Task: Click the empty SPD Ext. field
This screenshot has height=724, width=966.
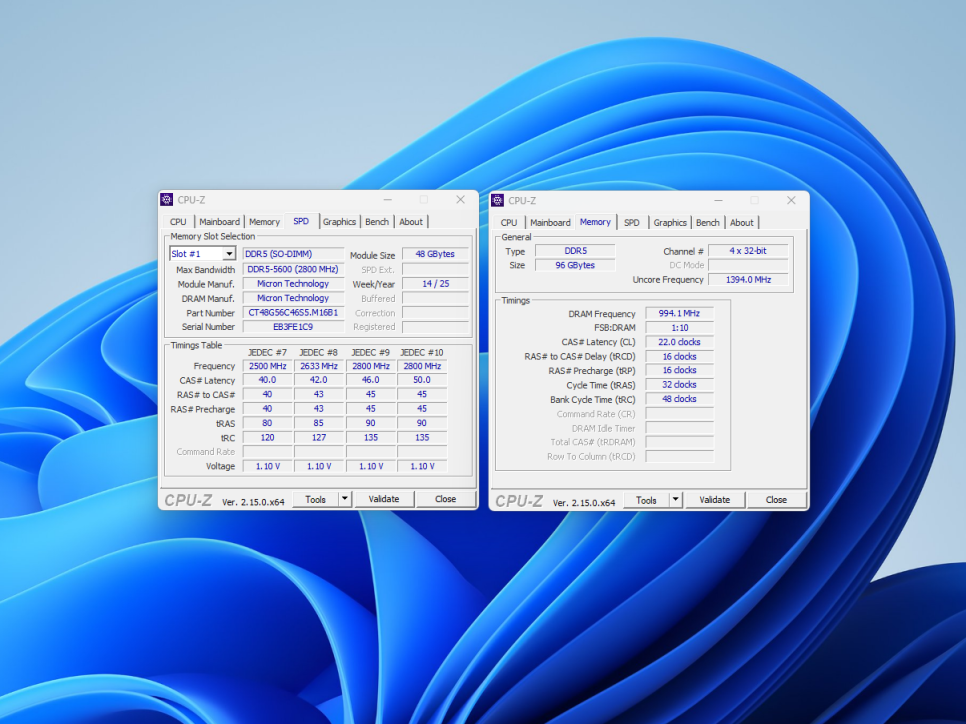Action: (x=435, y=269)
